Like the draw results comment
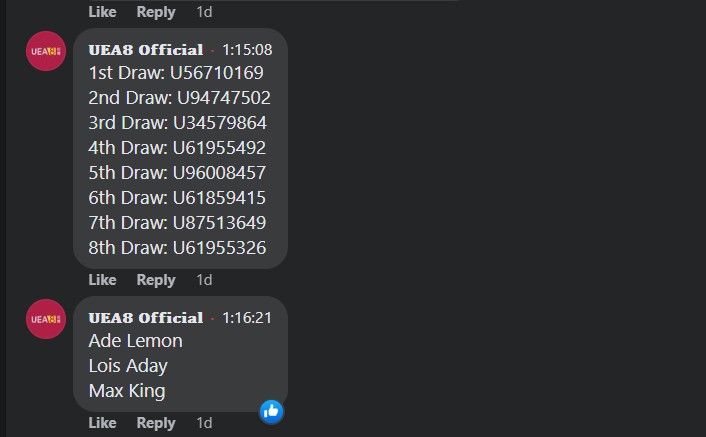706x437 pixels. pos(102,280)
